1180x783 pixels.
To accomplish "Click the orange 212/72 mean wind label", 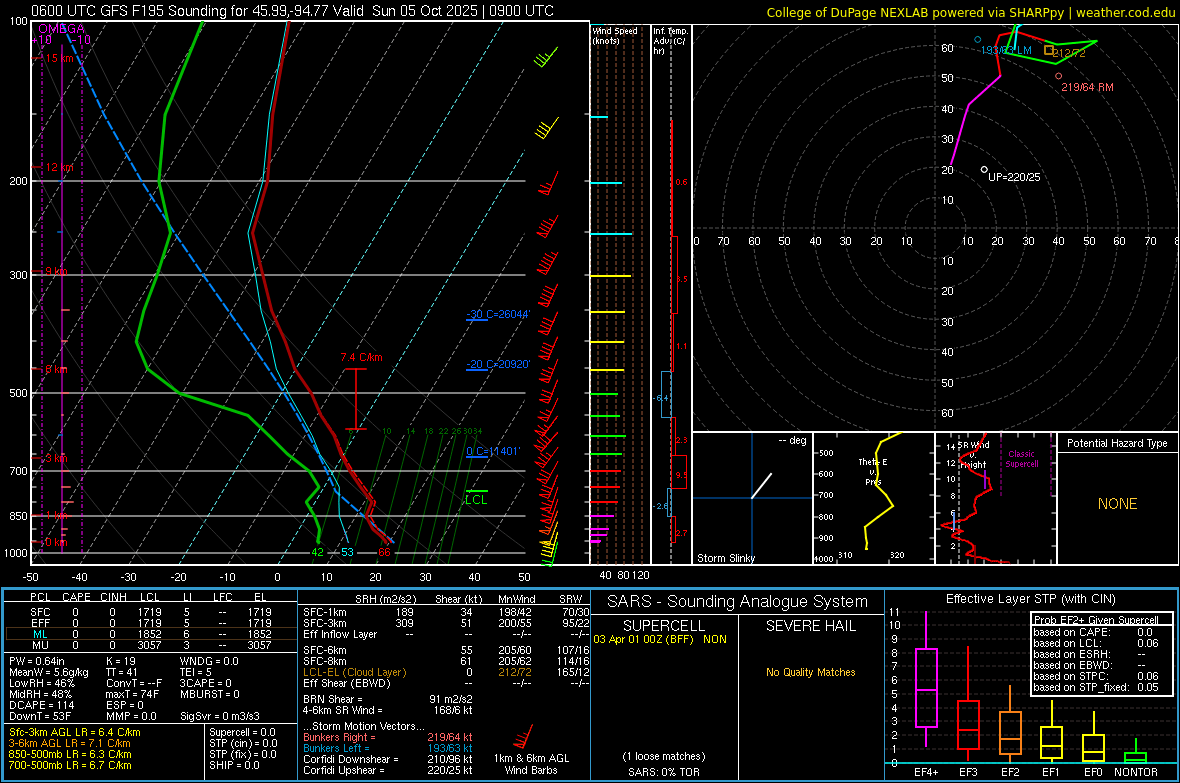I will pyautogui.click(x=1069, y=53).
